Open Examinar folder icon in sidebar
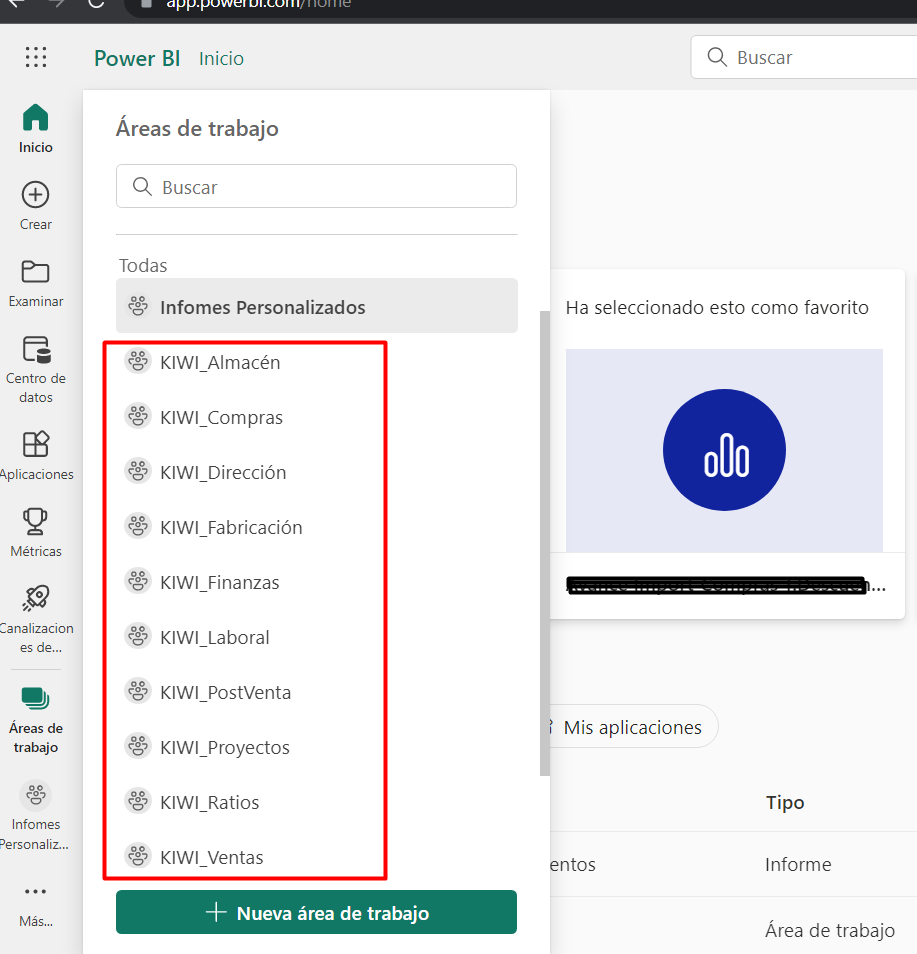 (x=35, y=271)
